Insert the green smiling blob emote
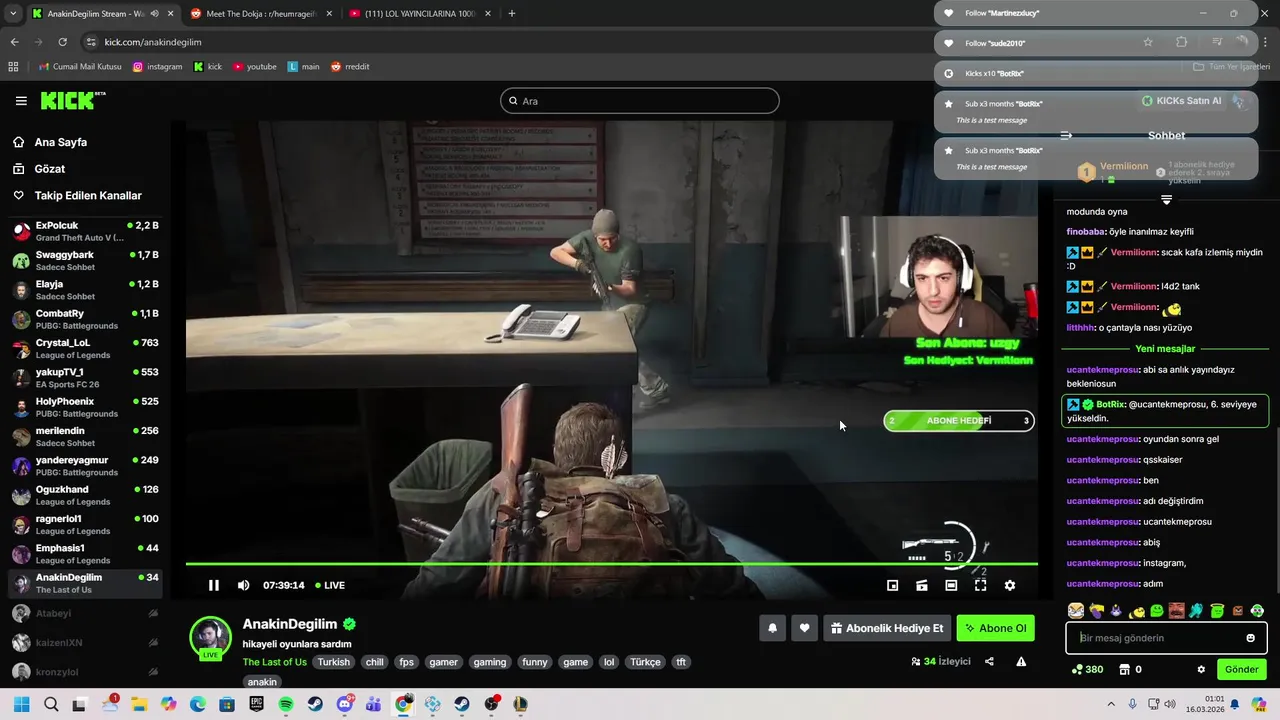 click(1157, 611)
